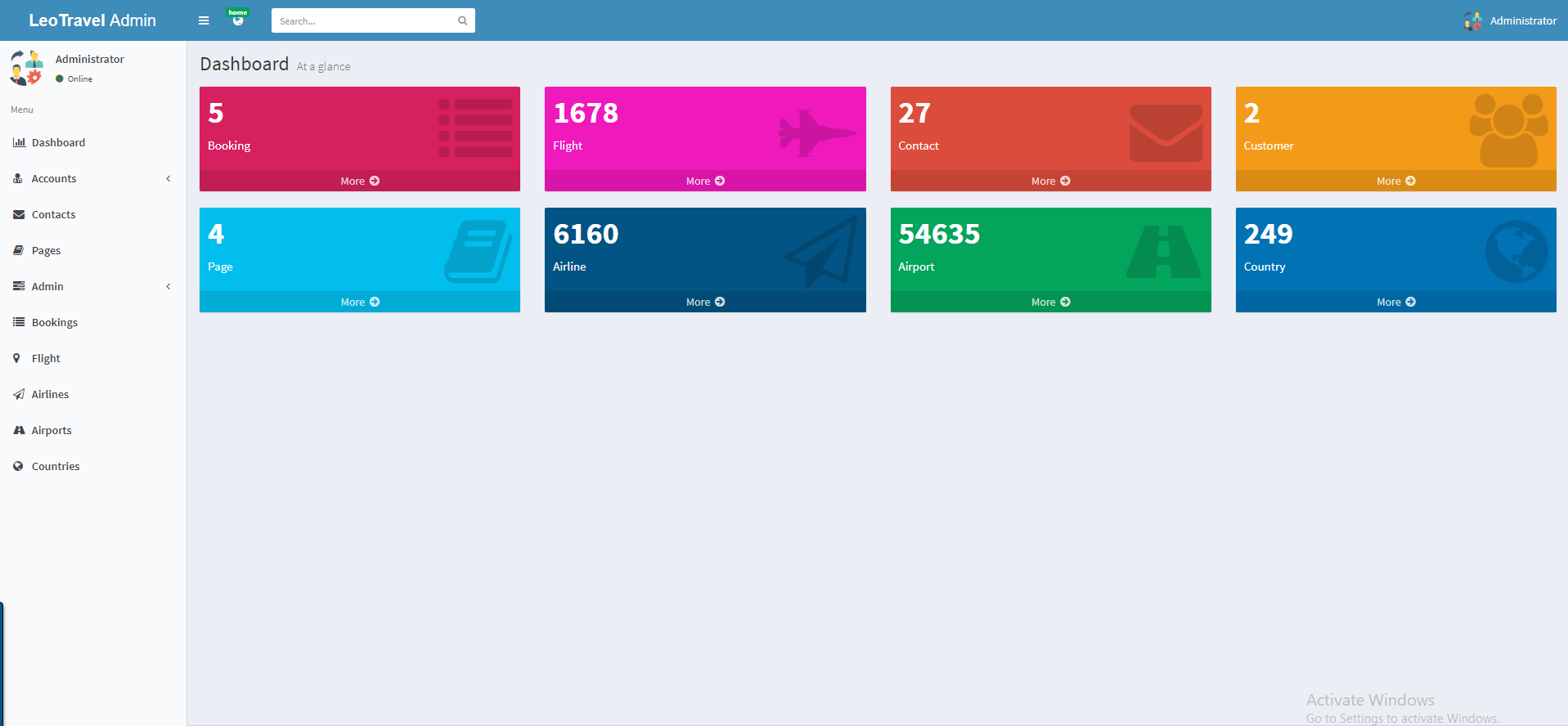Click the jet icon on Flight card
The image size is (1568, 726).
coord(816,132)
